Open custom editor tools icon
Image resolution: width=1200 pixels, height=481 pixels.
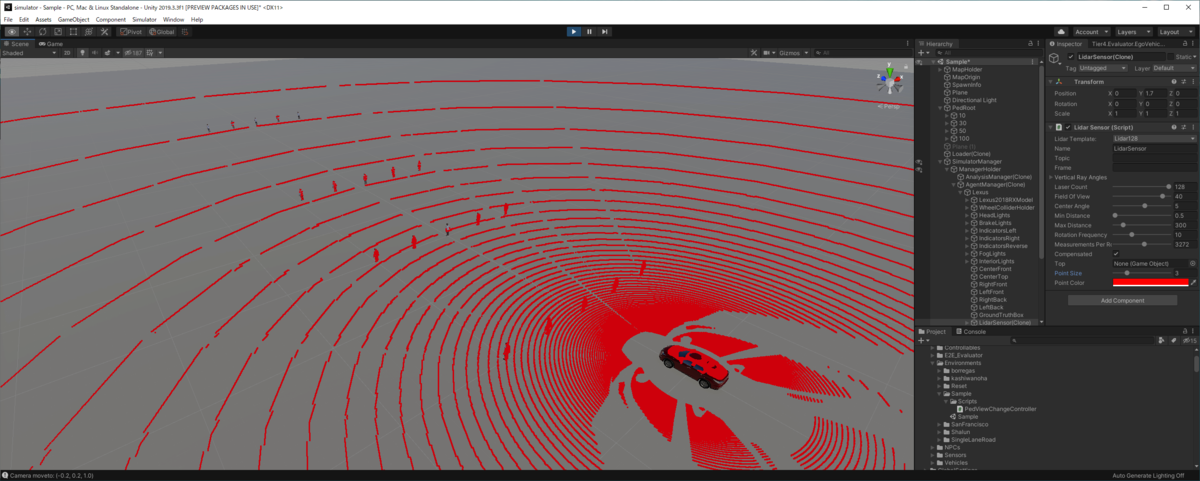[x=106, y=32]
